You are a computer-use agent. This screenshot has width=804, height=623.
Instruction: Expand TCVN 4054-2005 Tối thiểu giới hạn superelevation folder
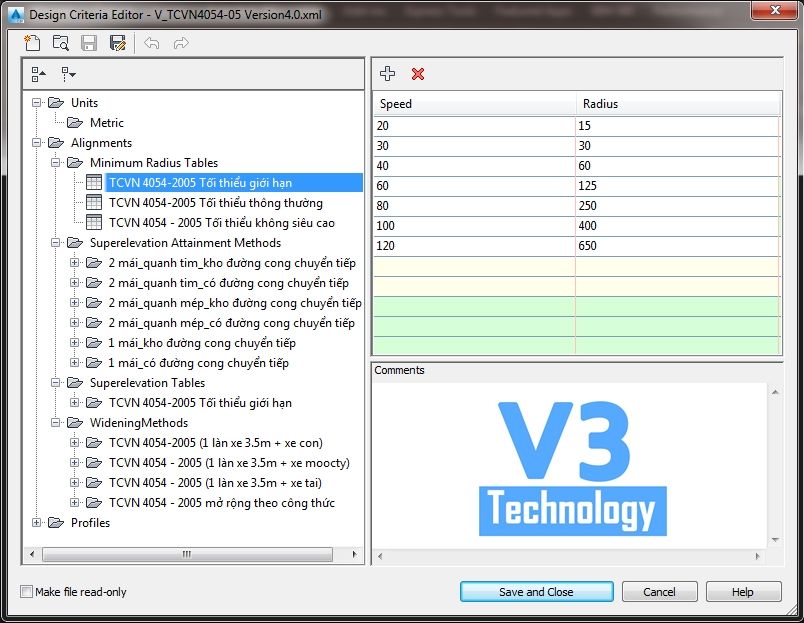pos(74,403)
